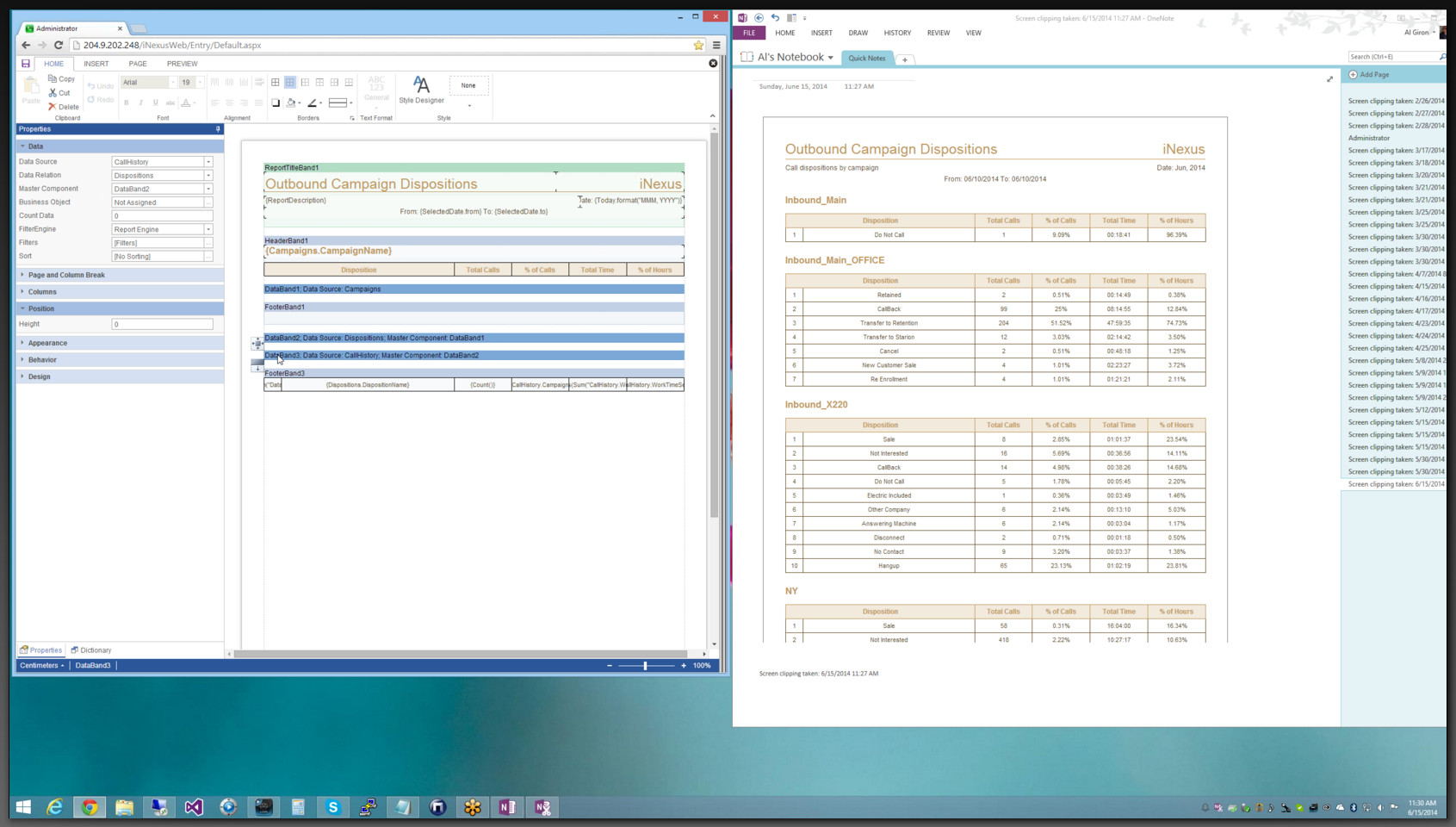Click the Cut scissors icon

(53, 93)
